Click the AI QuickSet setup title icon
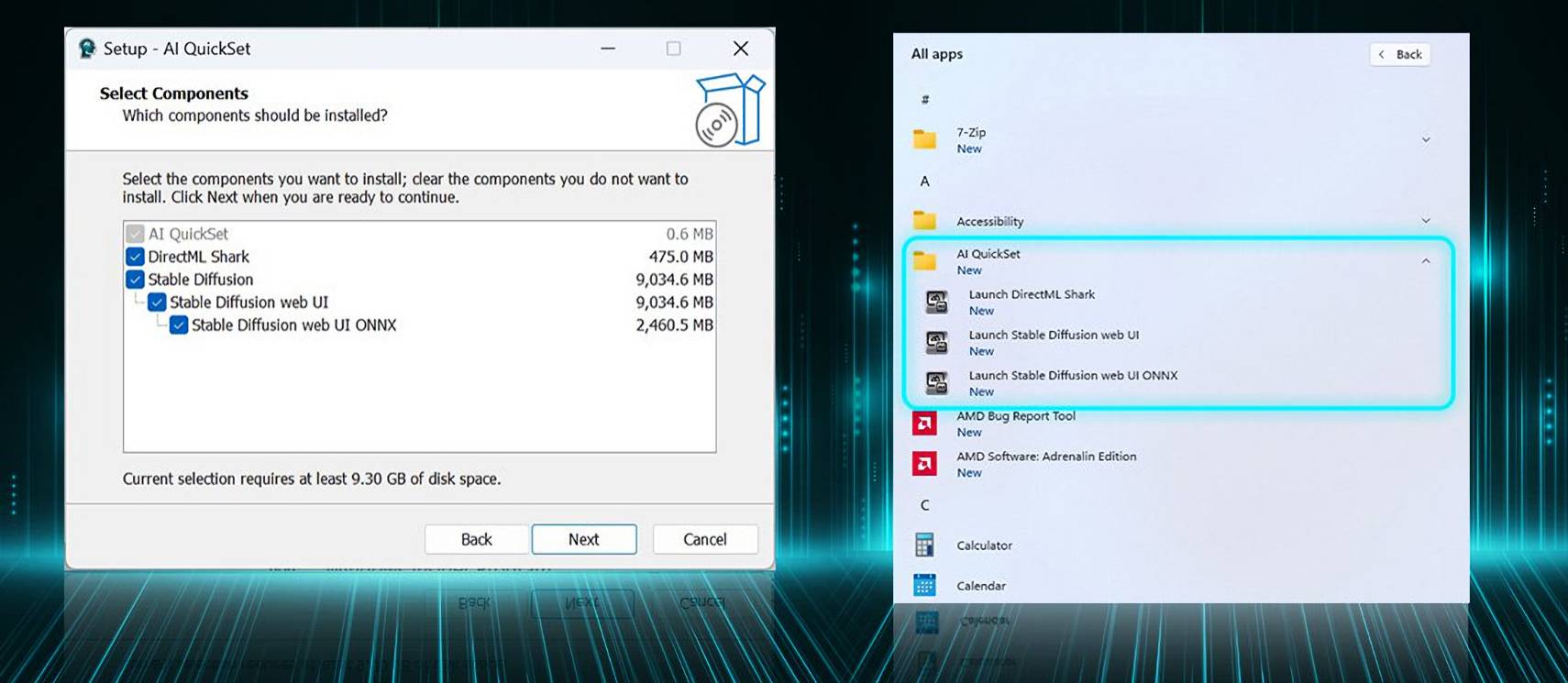The height and width of the screenshot is (683, 1568). (x=87, y=49)
